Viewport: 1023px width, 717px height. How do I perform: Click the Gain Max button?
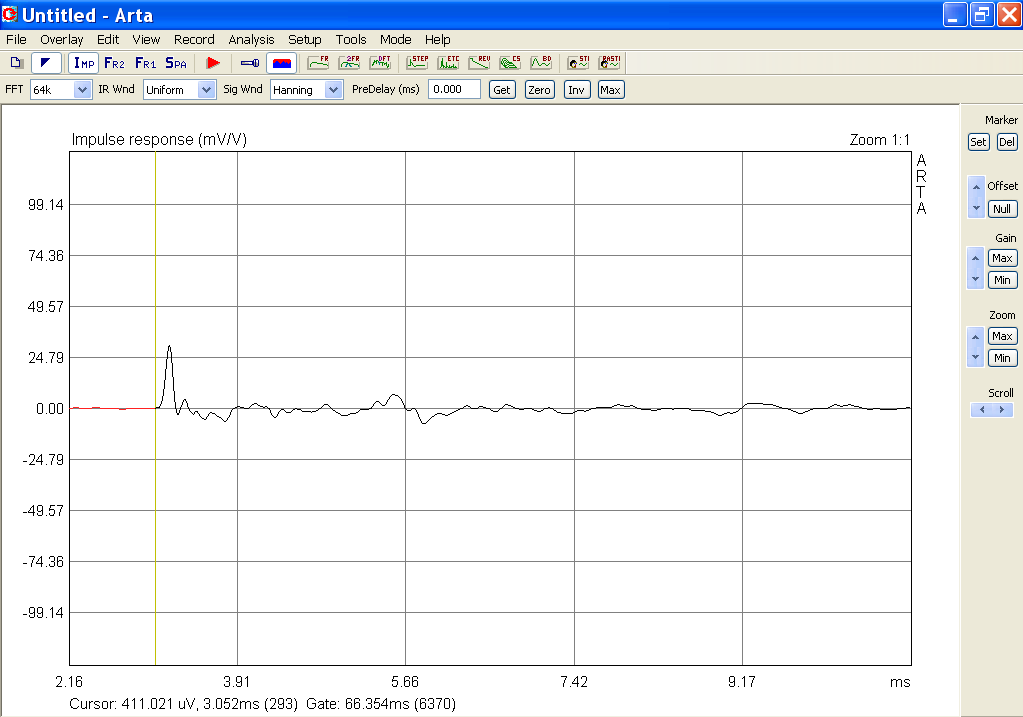(x=1002, y=258)
